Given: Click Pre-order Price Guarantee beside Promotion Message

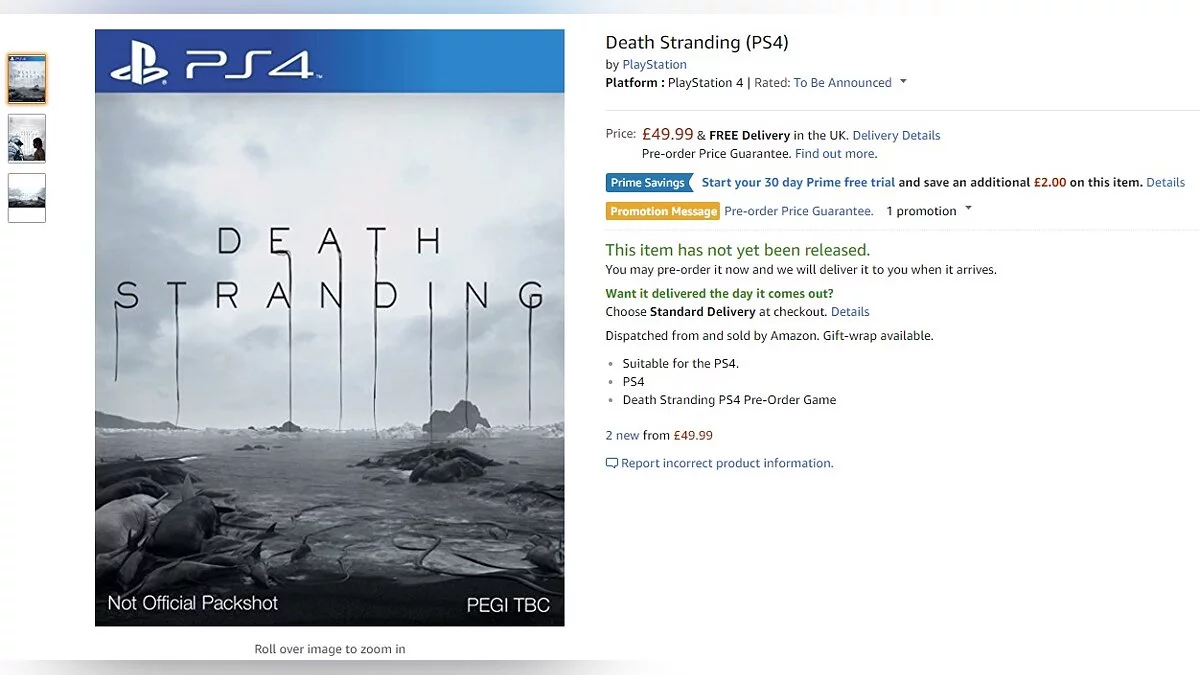Looking at the screenshot, I should [x=798, y=211].
